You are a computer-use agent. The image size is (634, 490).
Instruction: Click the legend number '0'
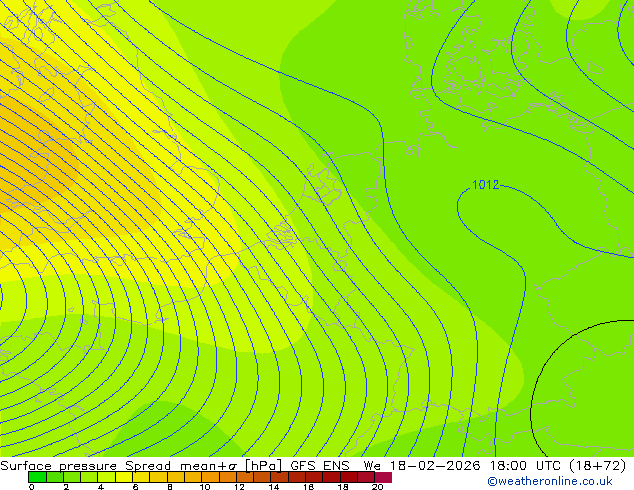32,487
